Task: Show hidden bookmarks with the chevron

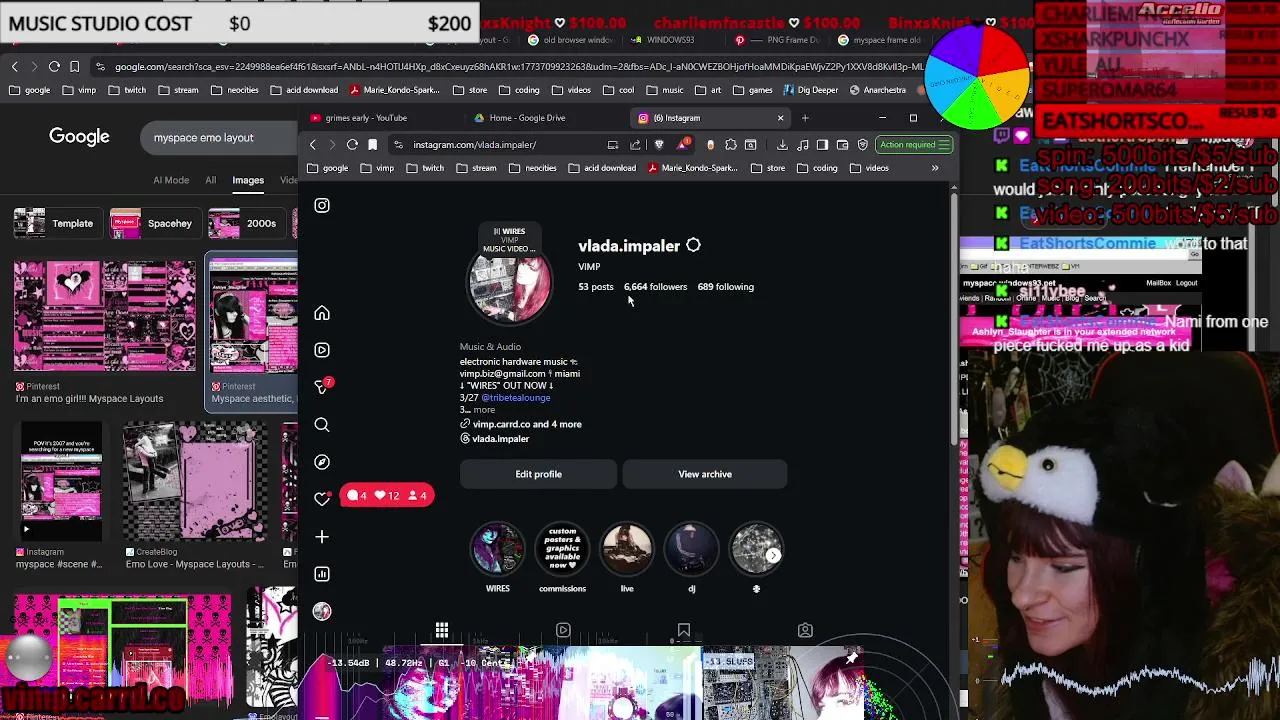Action: pos(935,168)
